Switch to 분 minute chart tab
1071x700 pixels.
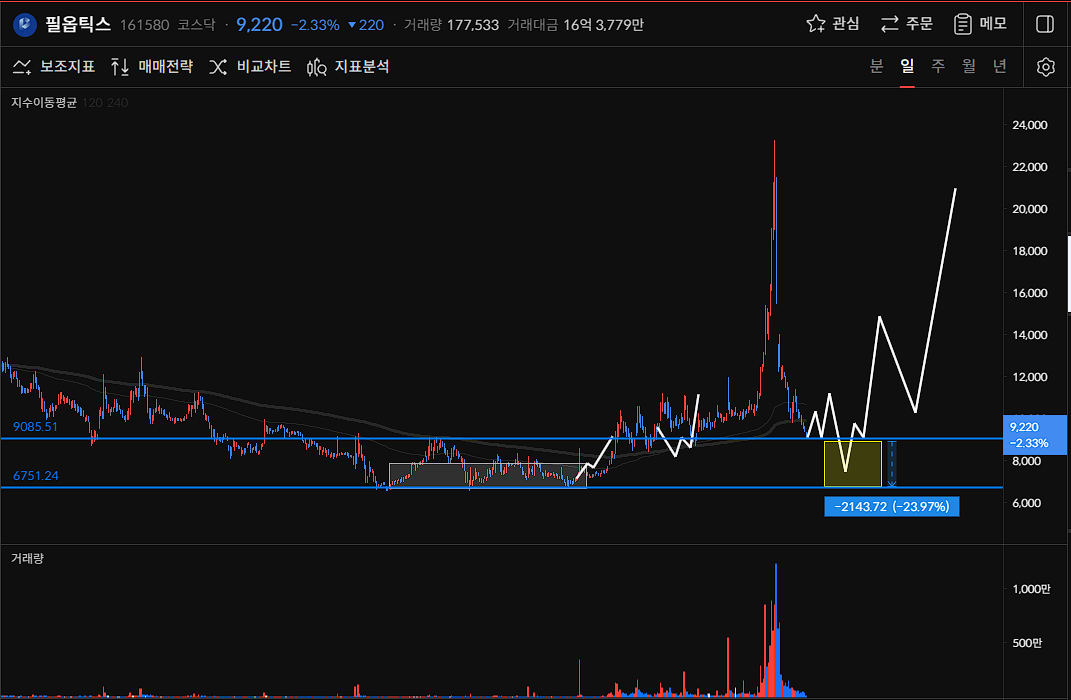(877, 67)
